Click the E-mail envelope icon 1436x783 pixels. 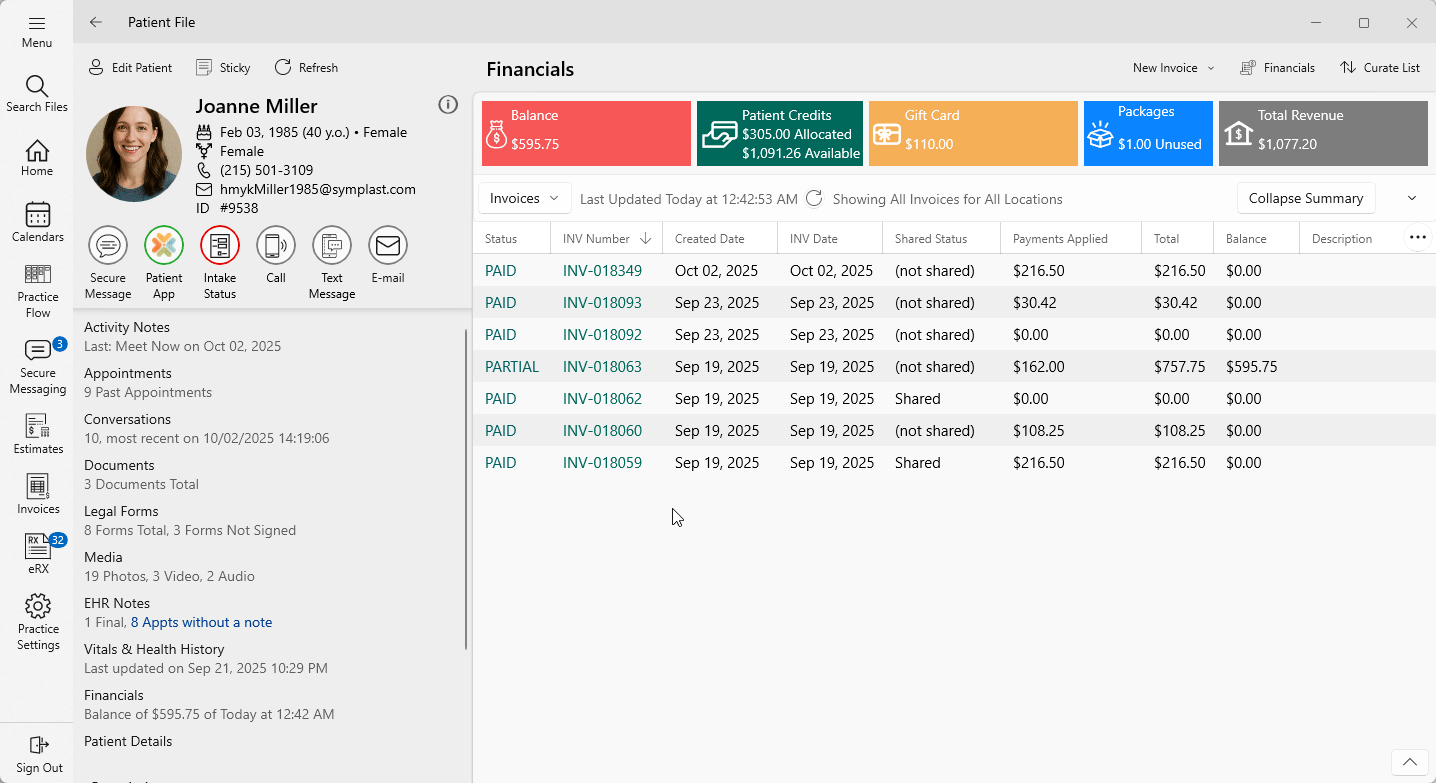coord(388,245)
